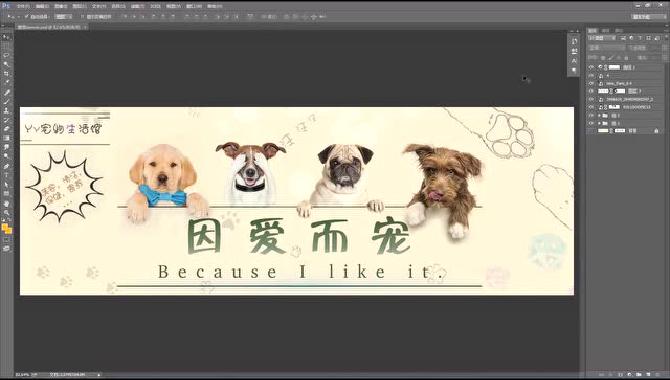Select the Eraser tool

[6, 129]
